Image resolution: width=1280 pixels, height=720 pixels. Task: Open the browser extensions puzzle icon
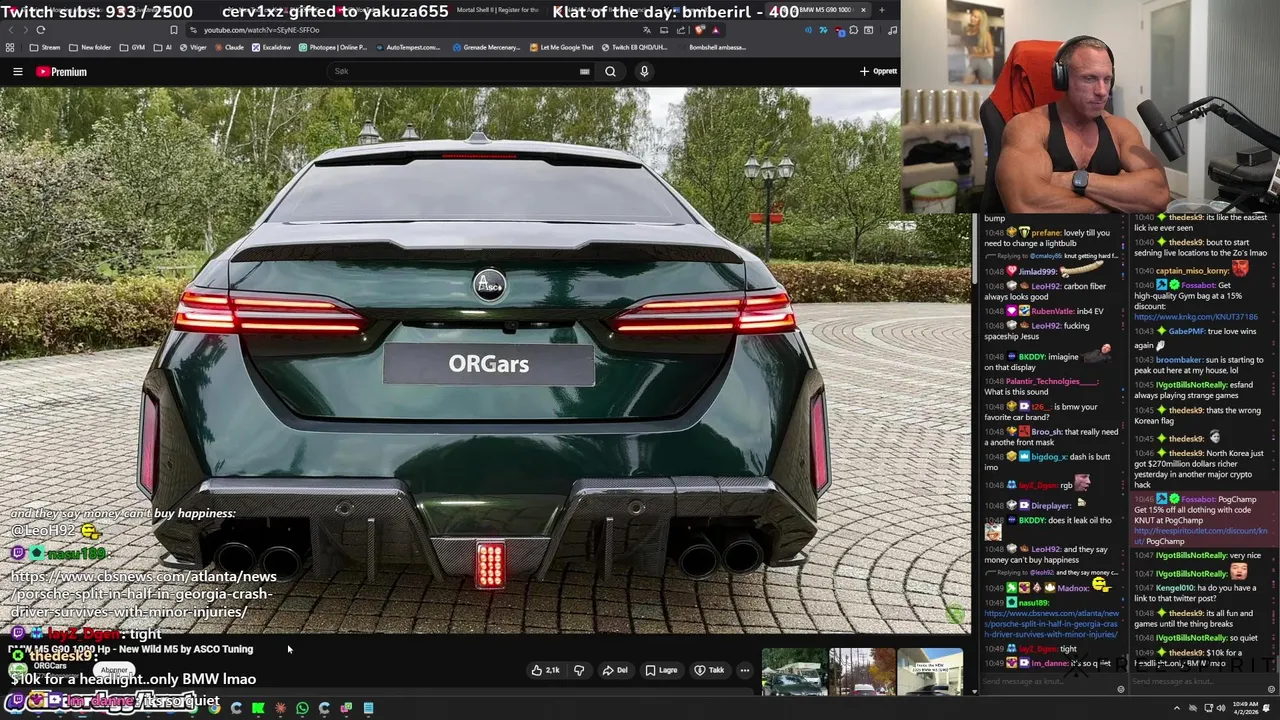(x=853, y=30)
